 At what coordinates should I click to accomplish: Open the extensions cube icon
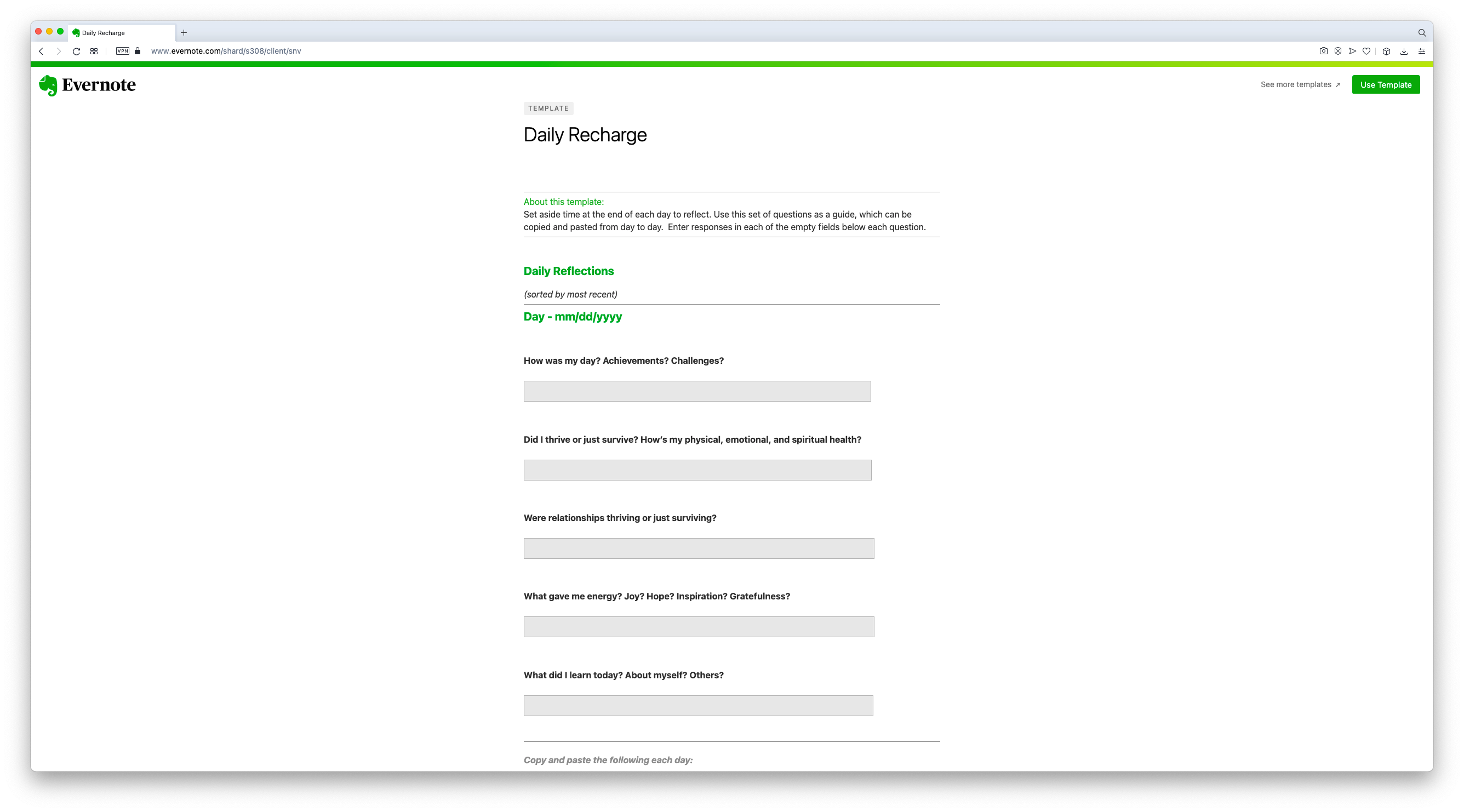1387,51
